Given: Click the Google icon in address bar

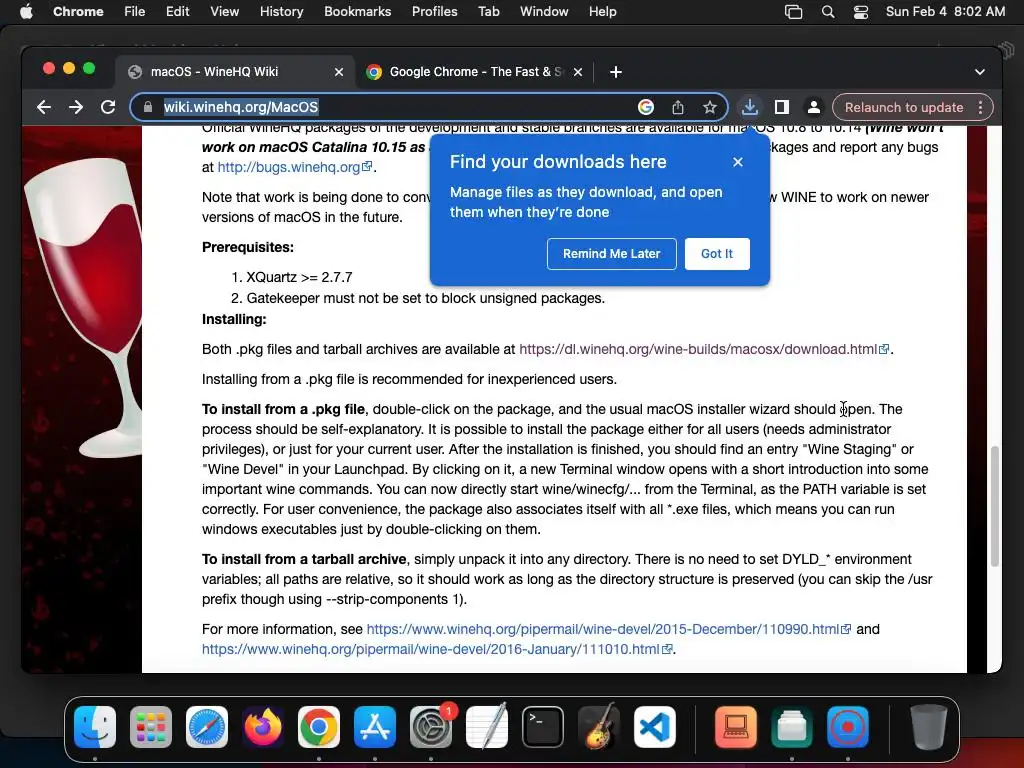Looking at the screenshot, I should coord(645,107).
